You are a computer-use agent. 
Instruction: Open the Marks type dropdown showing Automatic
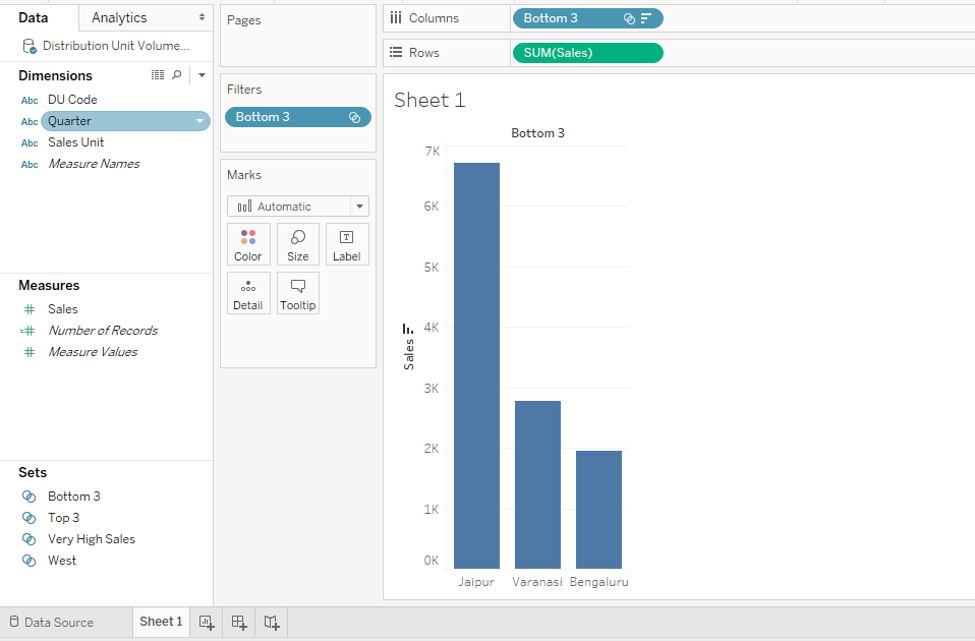pos(359,206)
